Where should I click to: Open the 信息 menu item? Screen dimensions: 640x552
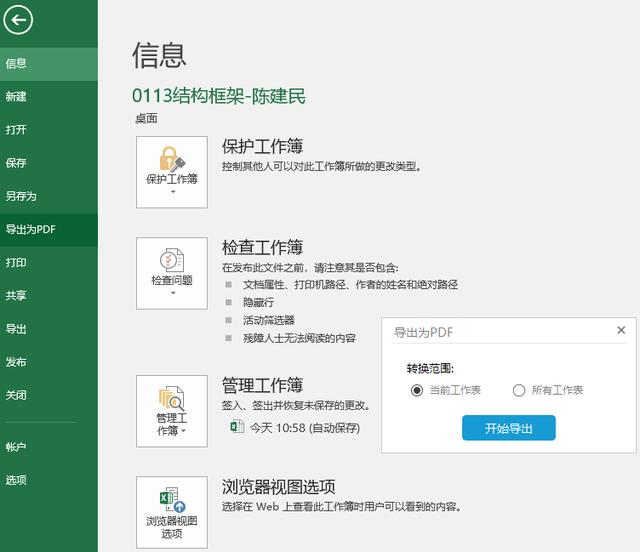pyautogui.click(x=49, y=64)
